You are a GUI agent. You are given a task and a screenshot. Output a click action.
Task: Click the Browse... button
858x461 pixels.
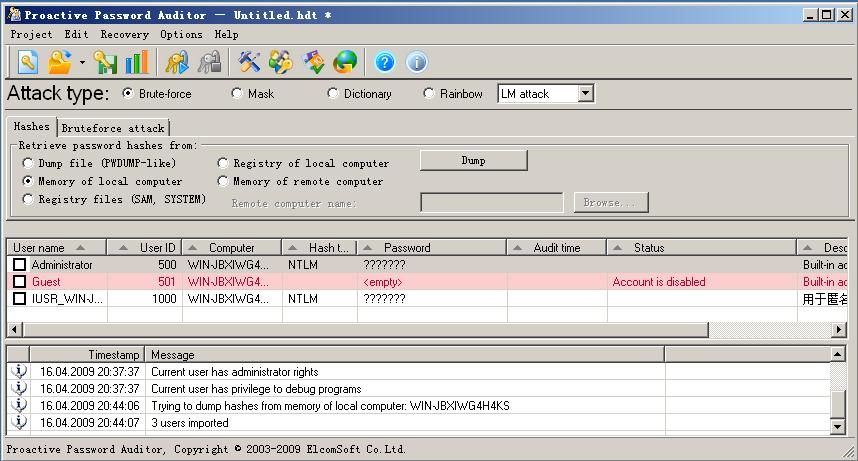click(611, 203)
